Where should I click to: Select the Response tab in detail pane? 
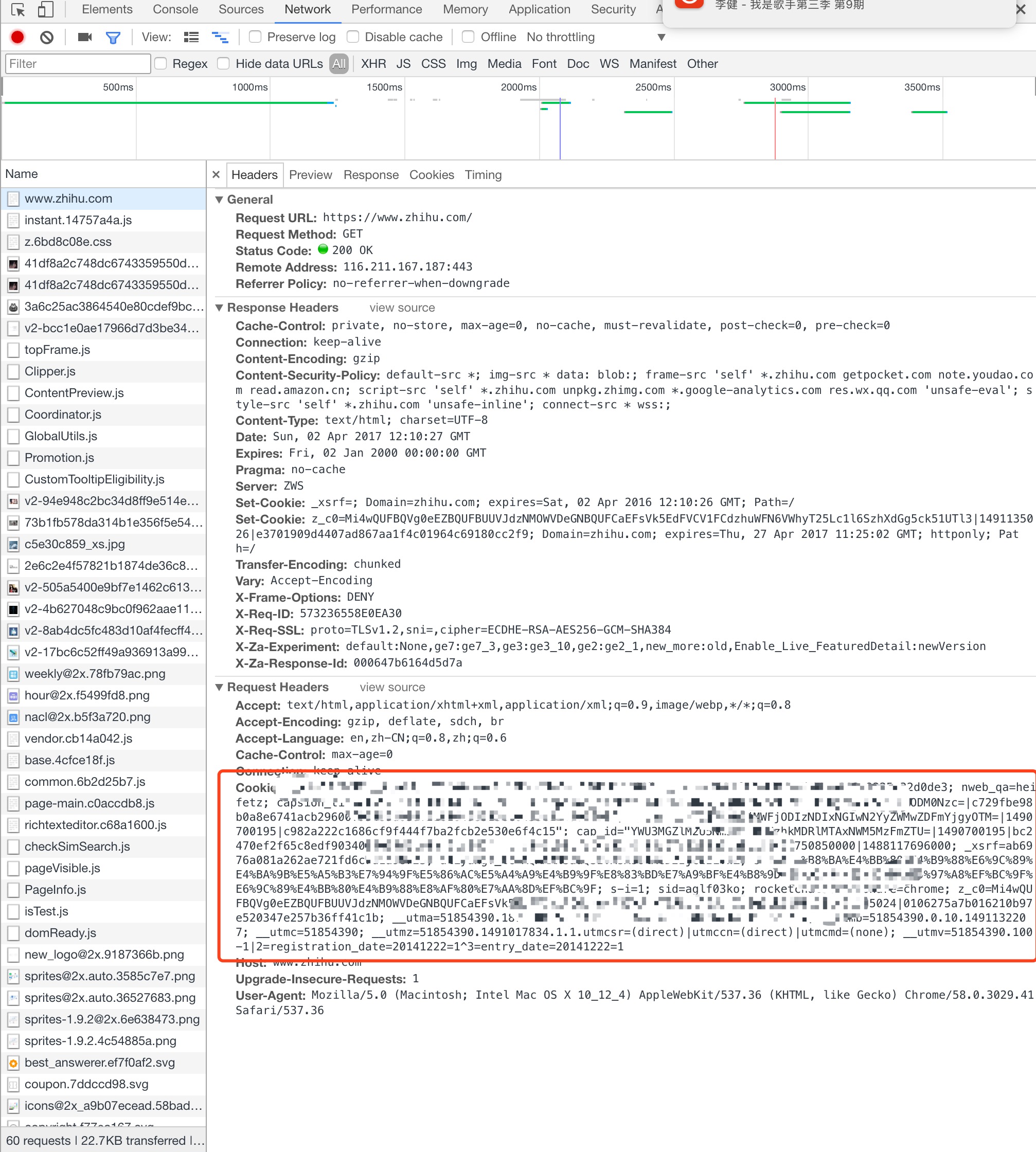tap(370, 175)
